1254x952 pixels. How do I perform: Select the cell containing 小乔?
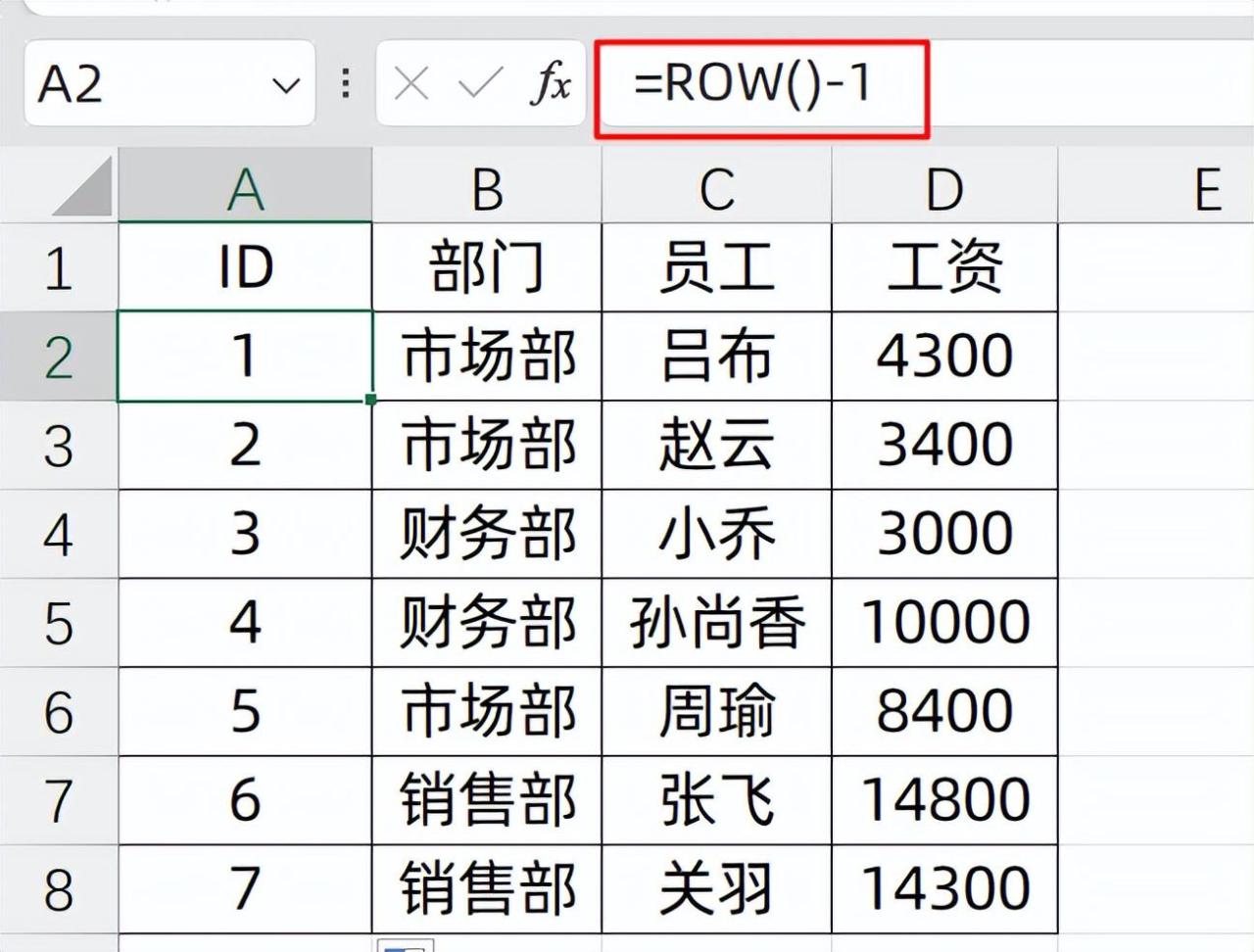coord(716,534)
